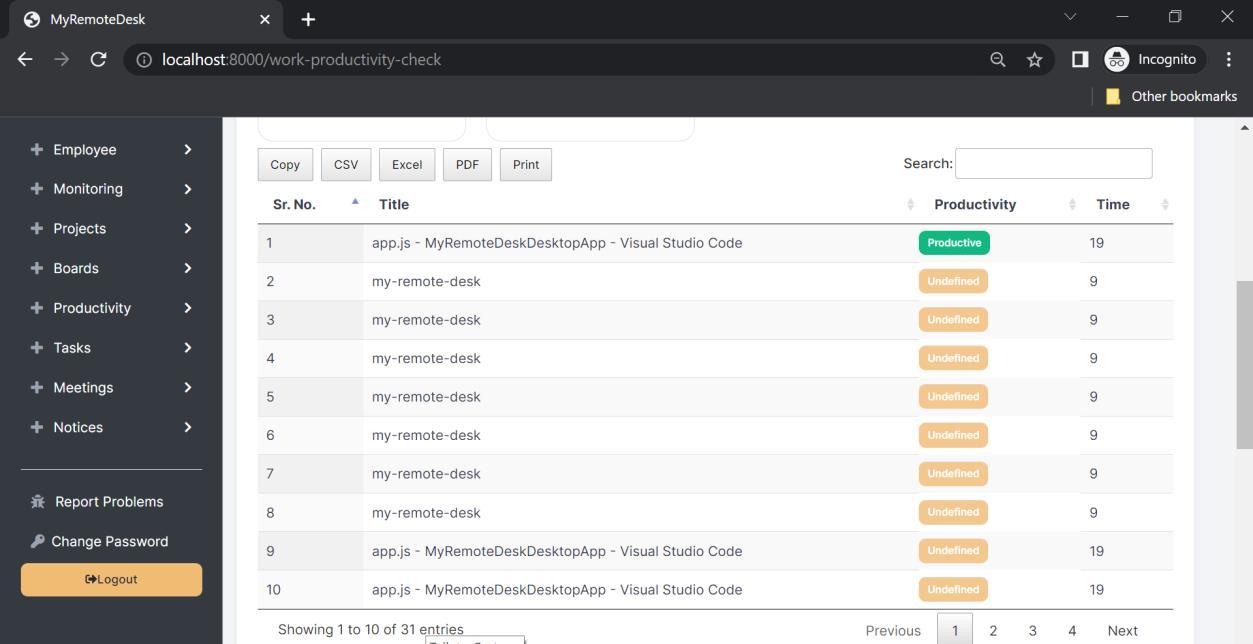Expand the Notices menu chevron

click(187, 428)
